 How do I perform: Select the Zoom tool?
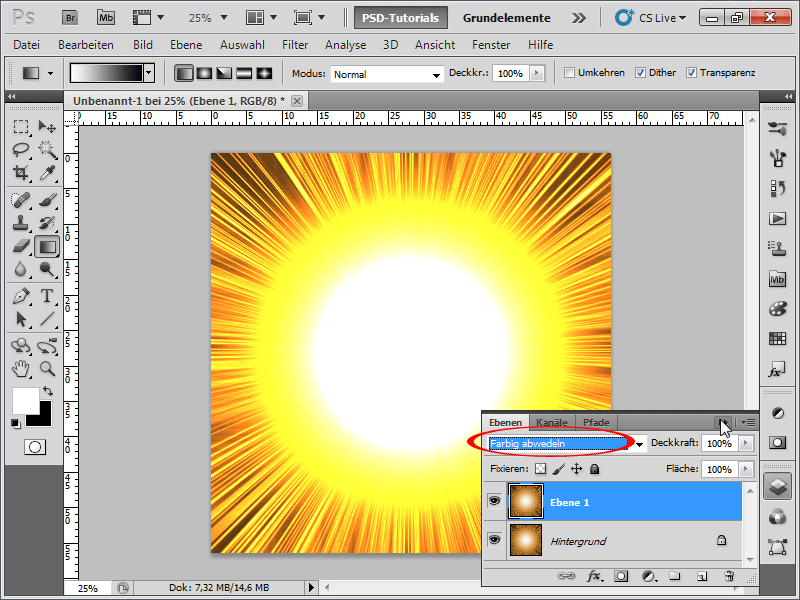click(x=47, y=369)
